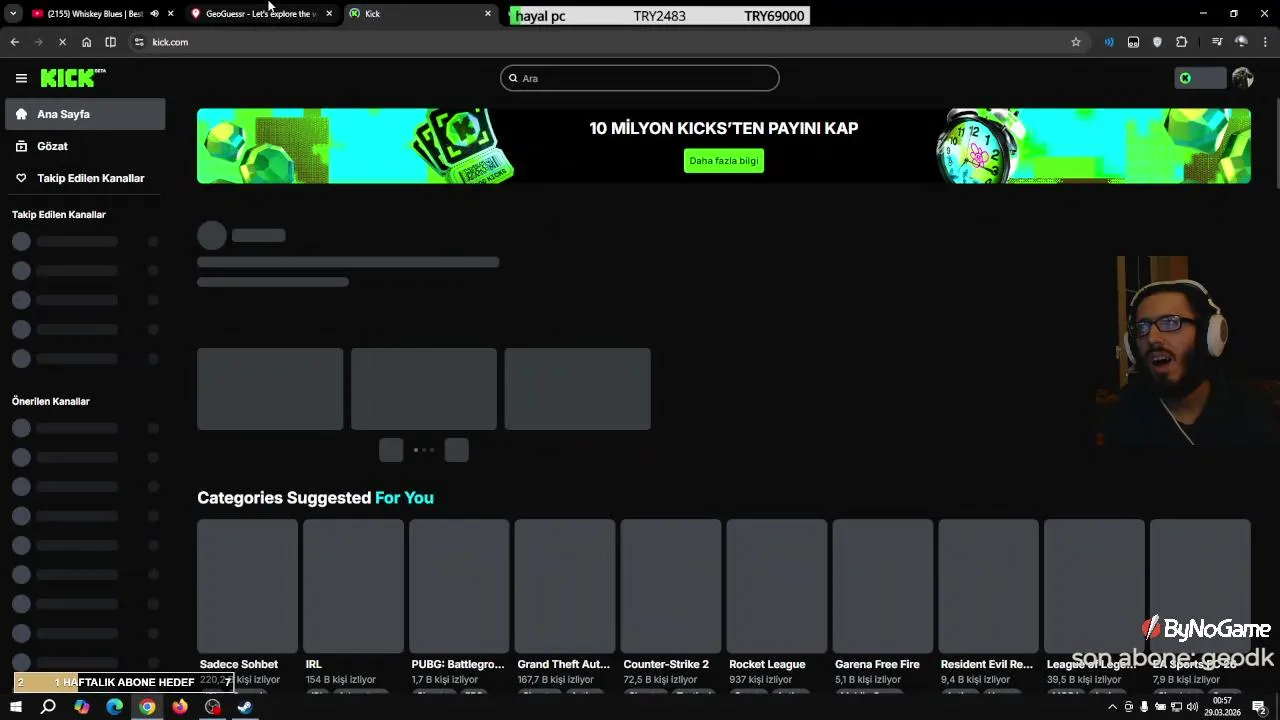
Task: Open the IRL category
Action: [x=314, y=664]
